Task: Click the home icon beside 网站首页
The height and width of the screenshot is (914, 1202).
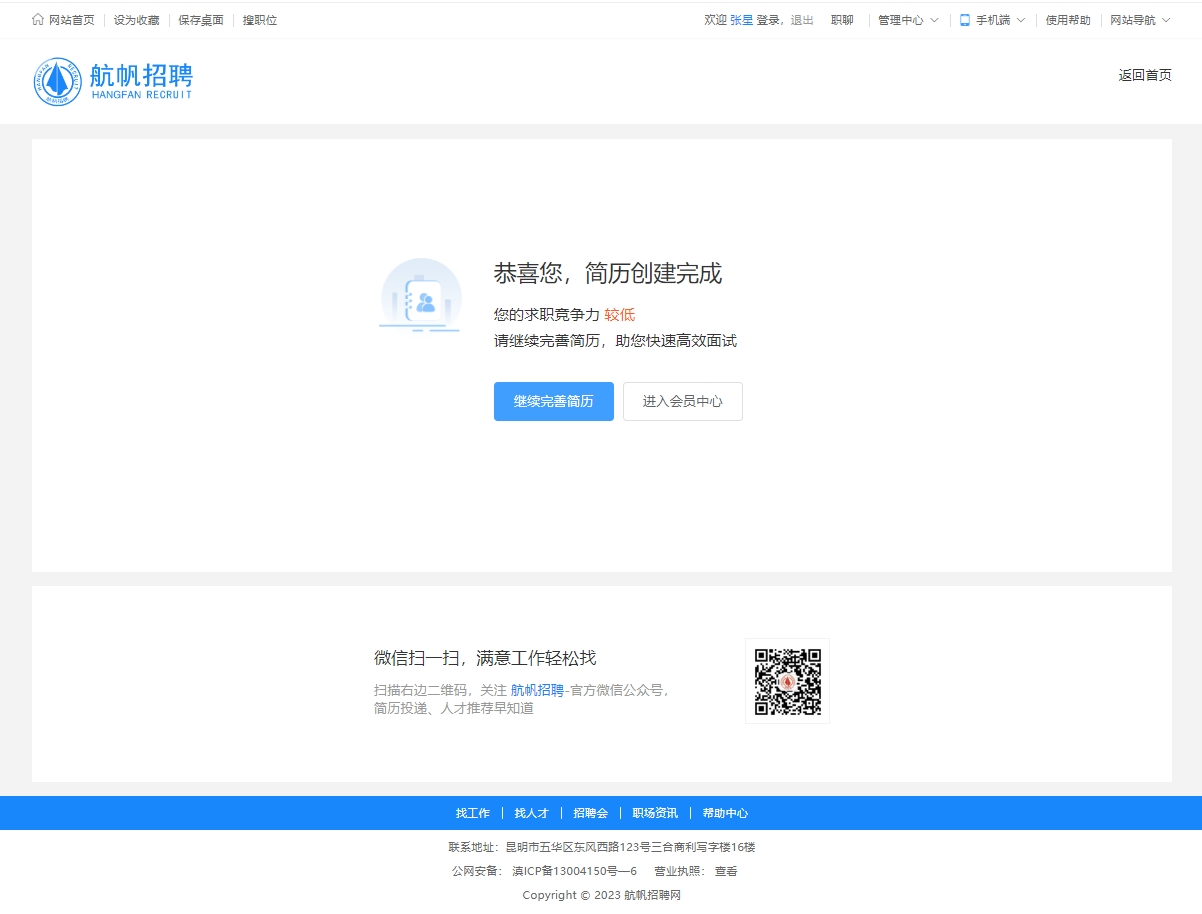Action: pyautogui.click(x=38, y=20)
